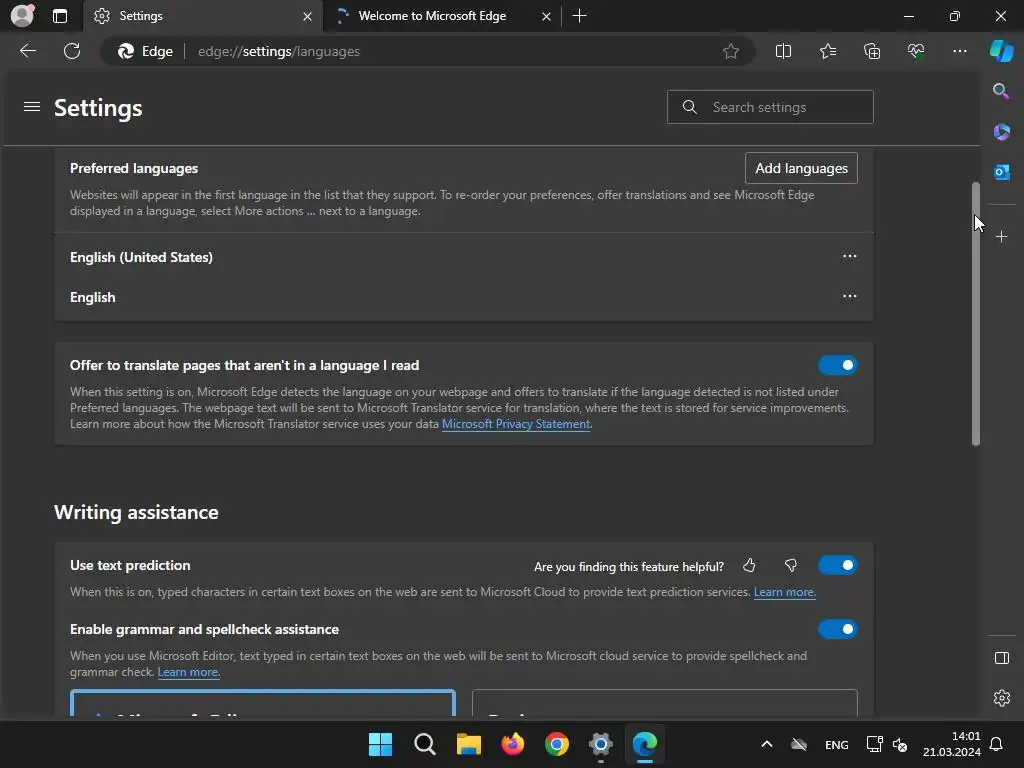This screenshot has height=768, width=1024.
Task: Launch Firefox from taskbar
Action: [513, 744]
